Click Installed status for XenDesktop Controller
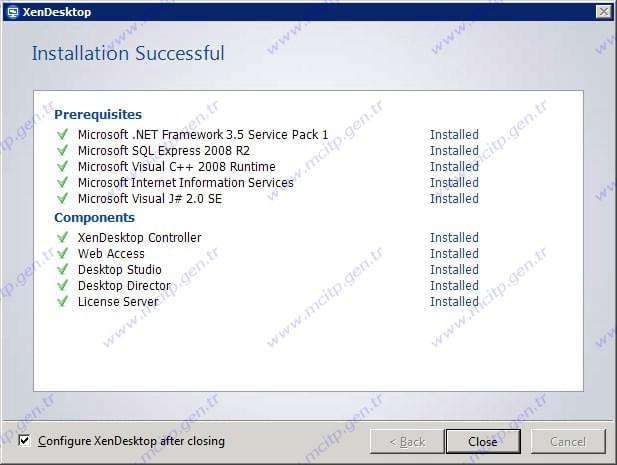 (454, 238)
